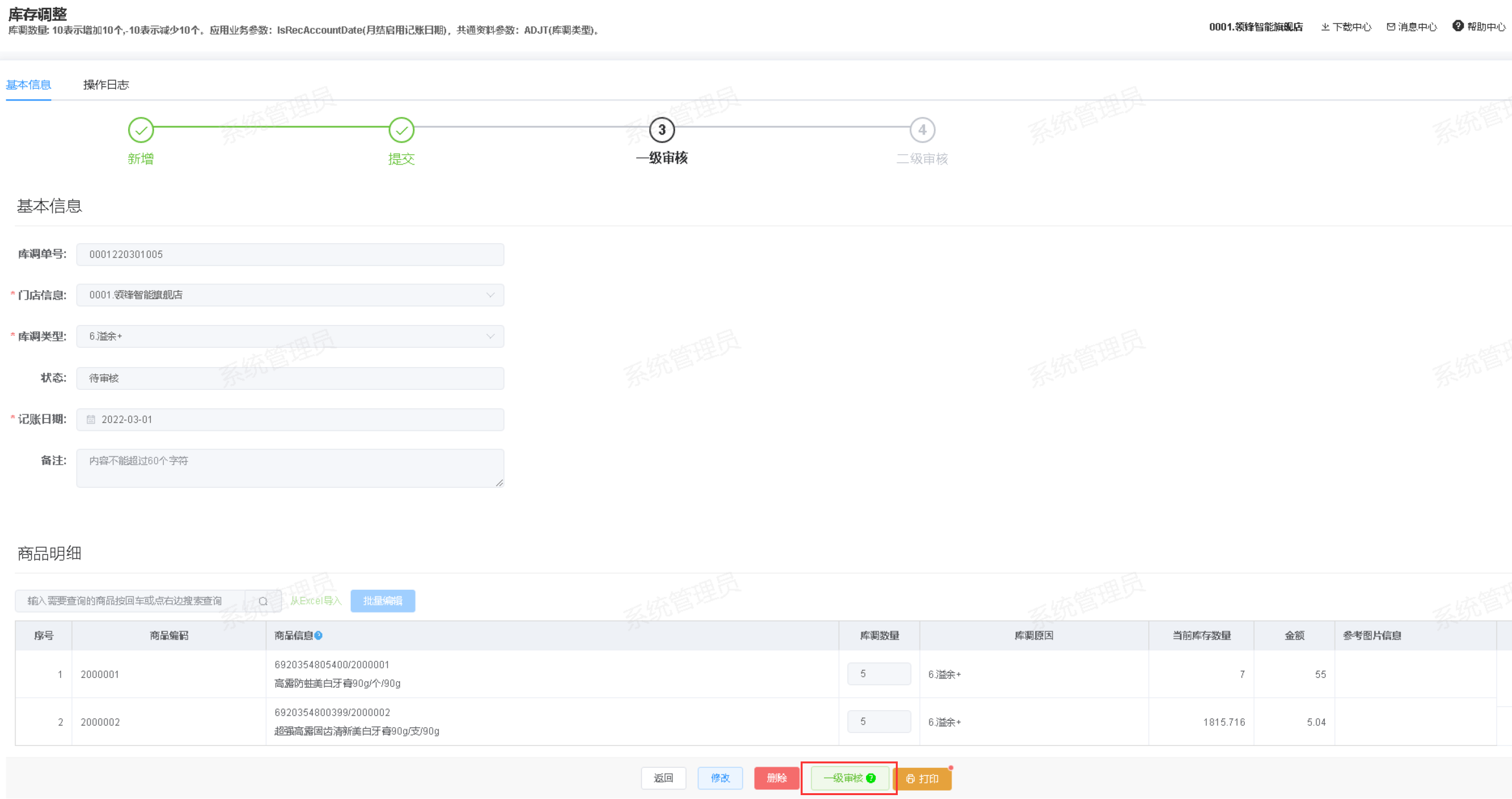Viewport: 1512px width, 799px height.
Task: Click the 从Excel导入 import link
Action: click(x=316, y=602)
